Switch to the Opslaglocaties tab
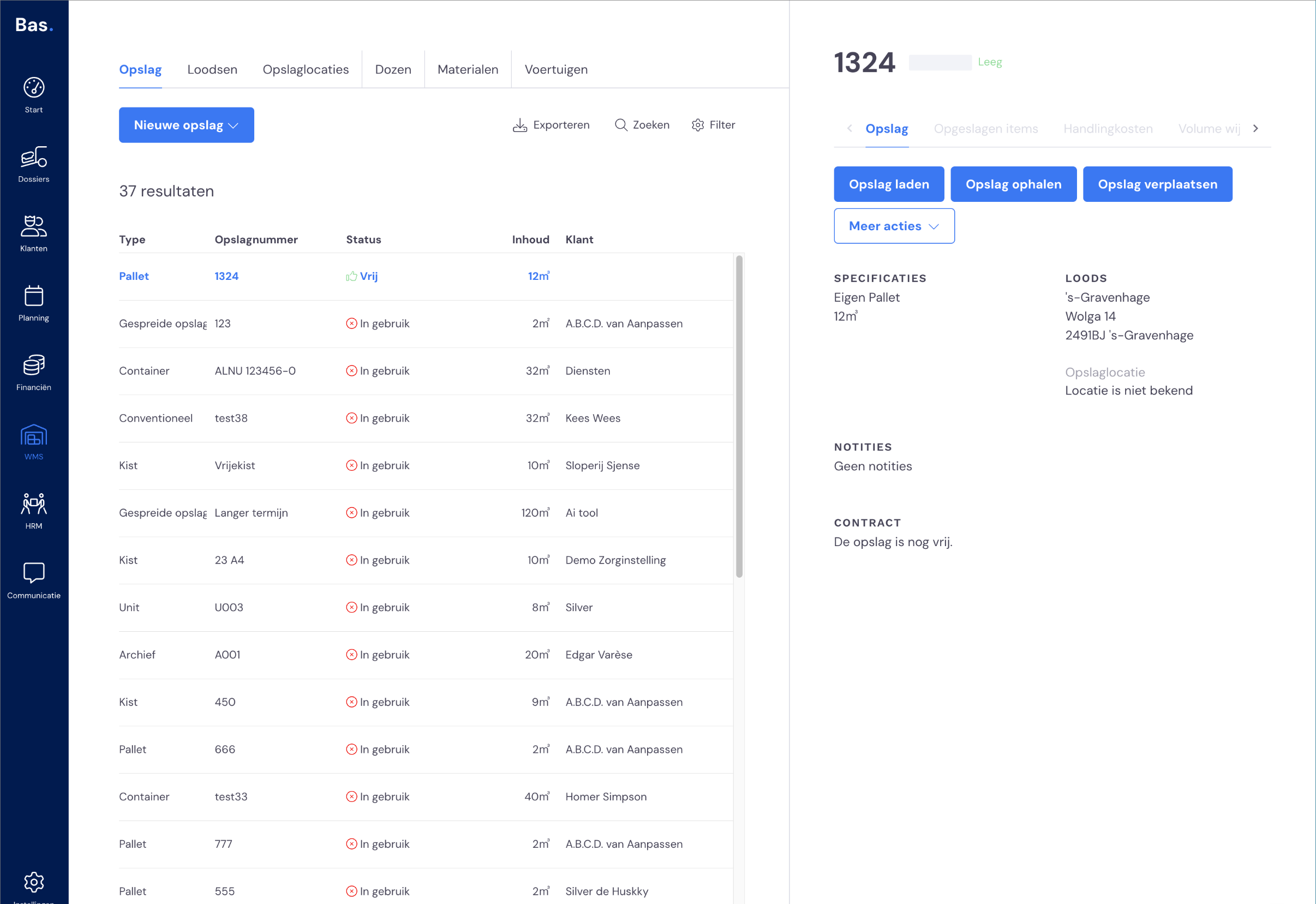The height and width of the screenshot is (904, 1316). pos(306,70)
